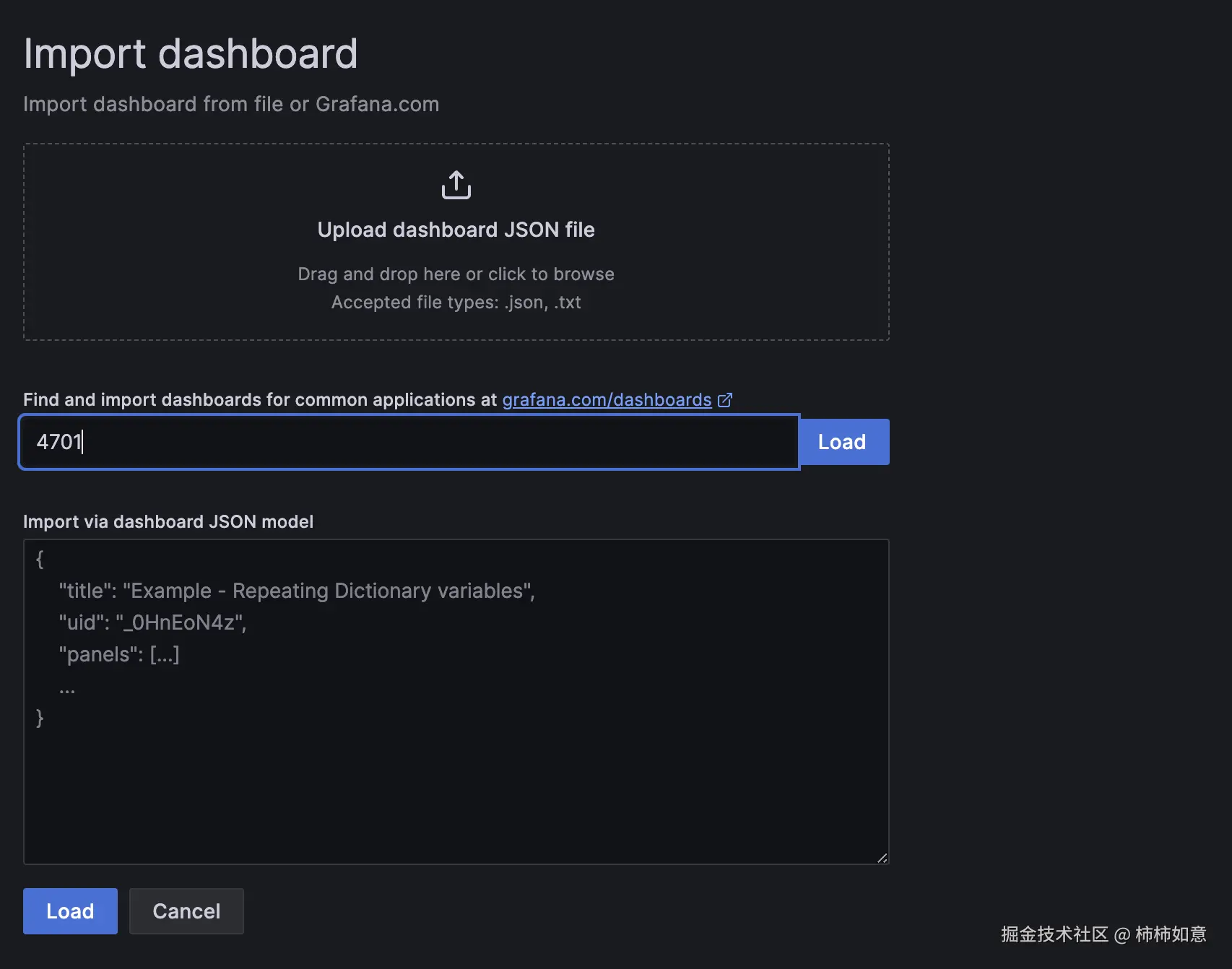Image resolution: width=1232 pixels, height=969 pixels.
Task: Click the Upload dashboard JSON file area
Action: pos(455,230)
